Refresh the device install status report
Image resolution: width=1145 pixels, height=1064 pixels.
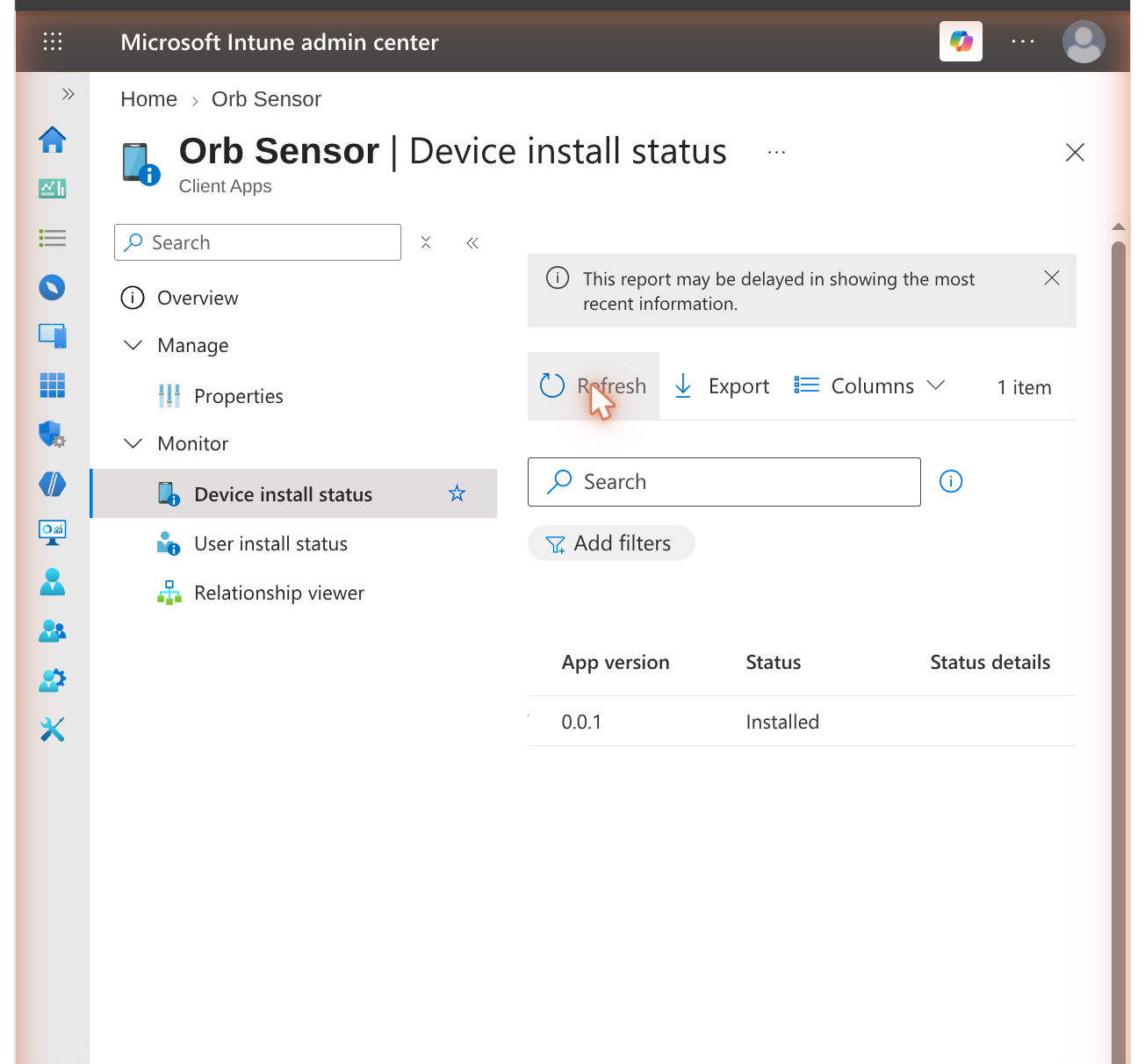[x=594, y=386]
